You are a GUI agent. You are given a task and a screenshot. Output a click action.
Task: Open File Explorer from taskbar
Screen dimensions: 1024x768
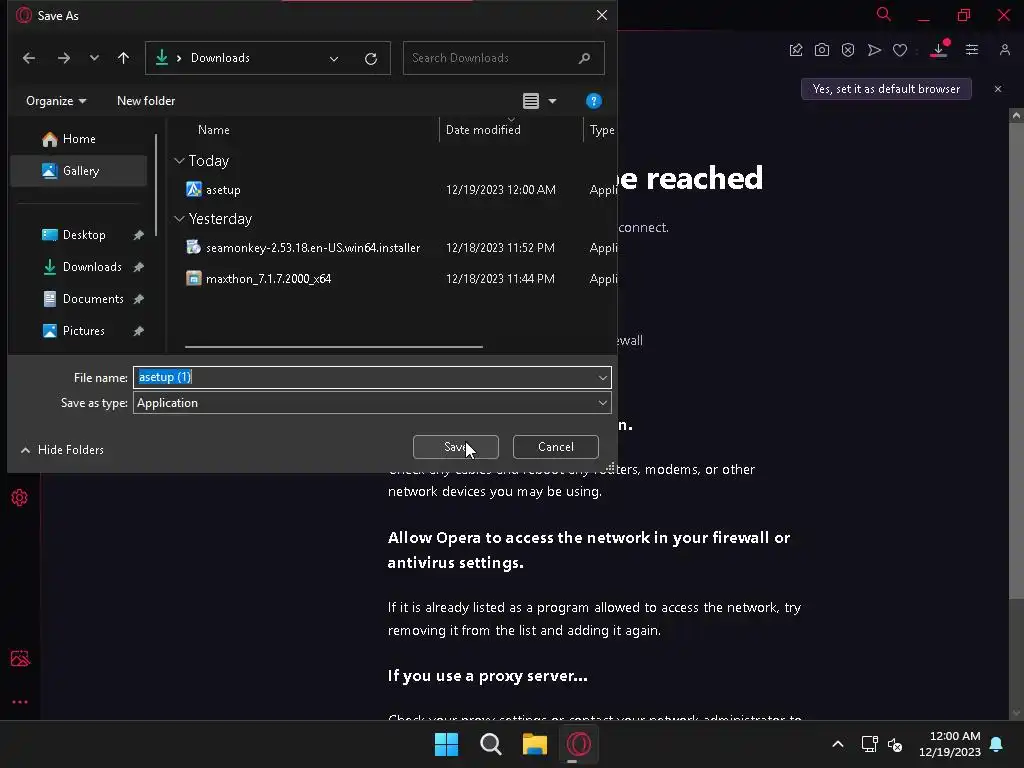tap(535, 744)
